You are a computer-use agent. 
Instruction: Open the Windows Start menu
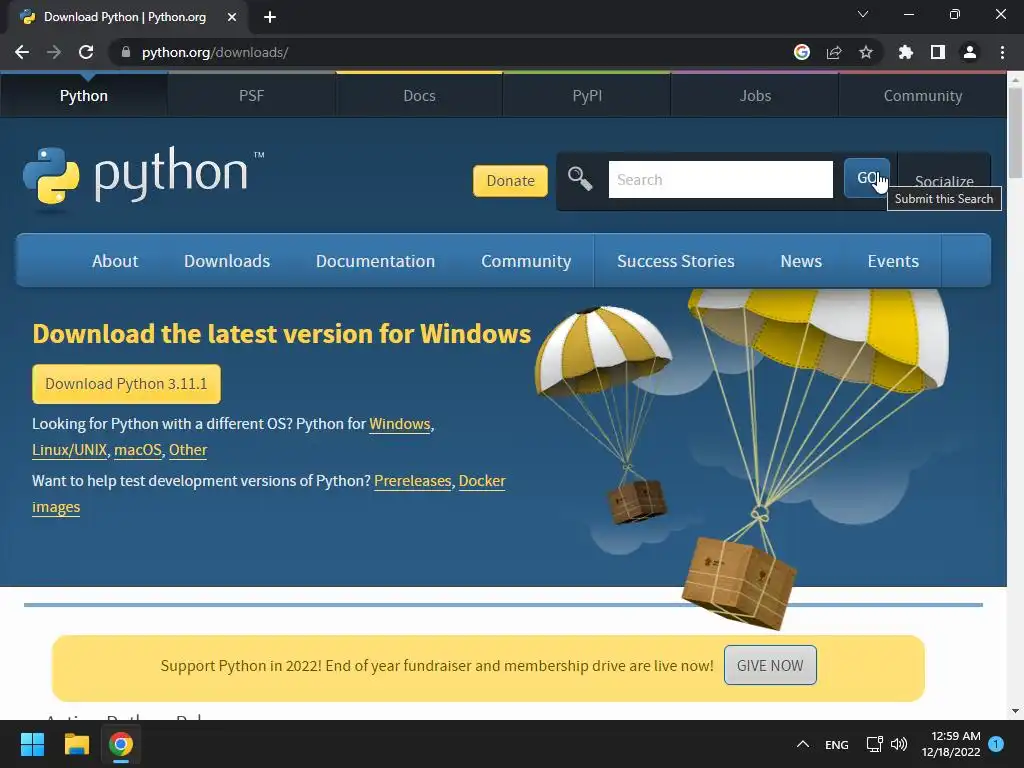click(32, 744)
